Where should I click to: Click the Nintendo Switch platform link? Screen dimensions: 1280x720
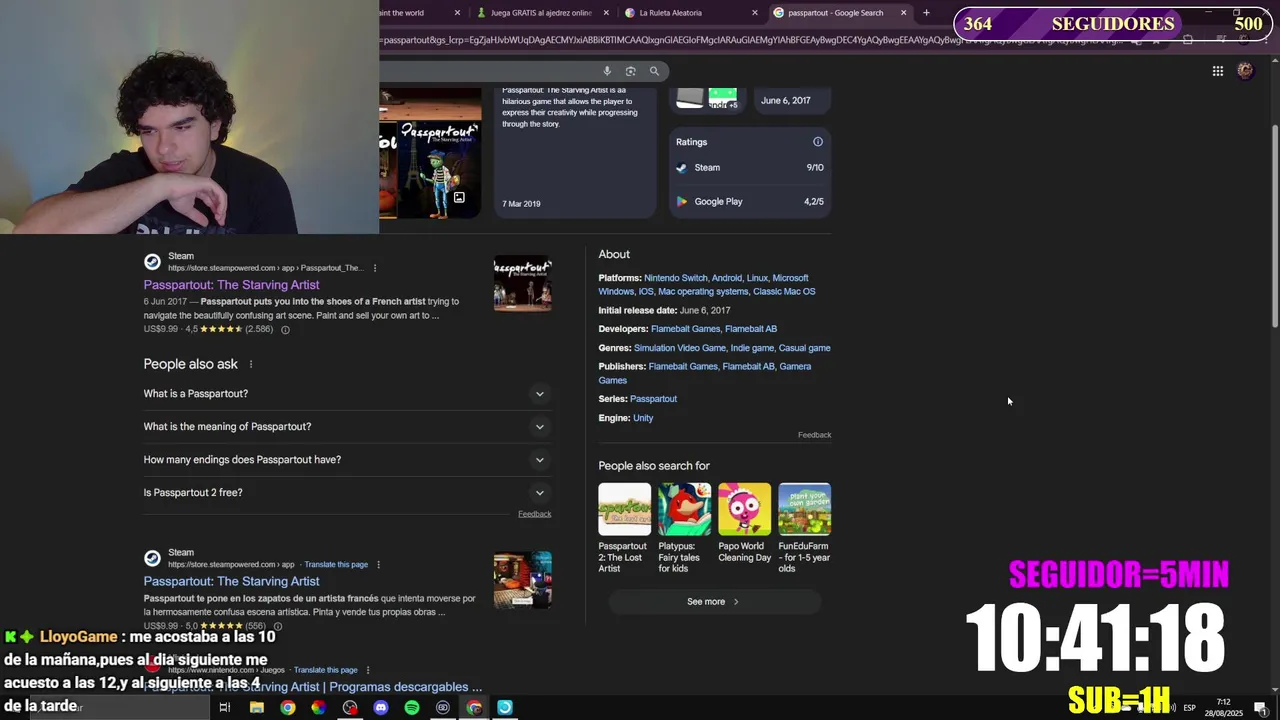pyautogui.click(x=675, y=278)
